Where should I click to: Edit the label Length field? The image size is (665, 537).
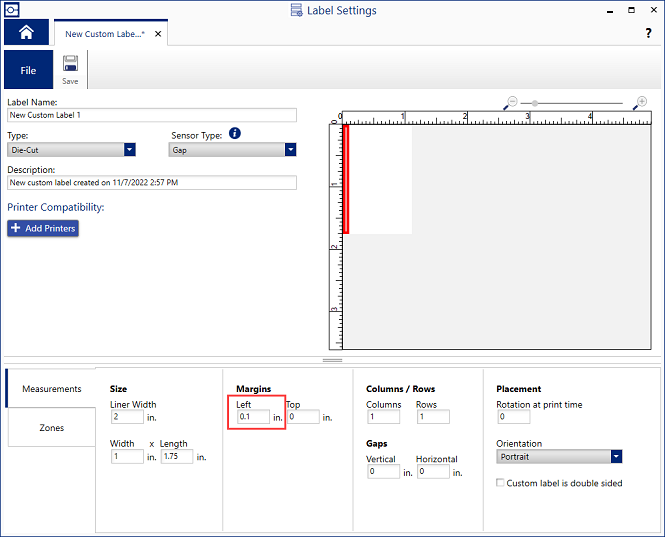click(177, 456)
